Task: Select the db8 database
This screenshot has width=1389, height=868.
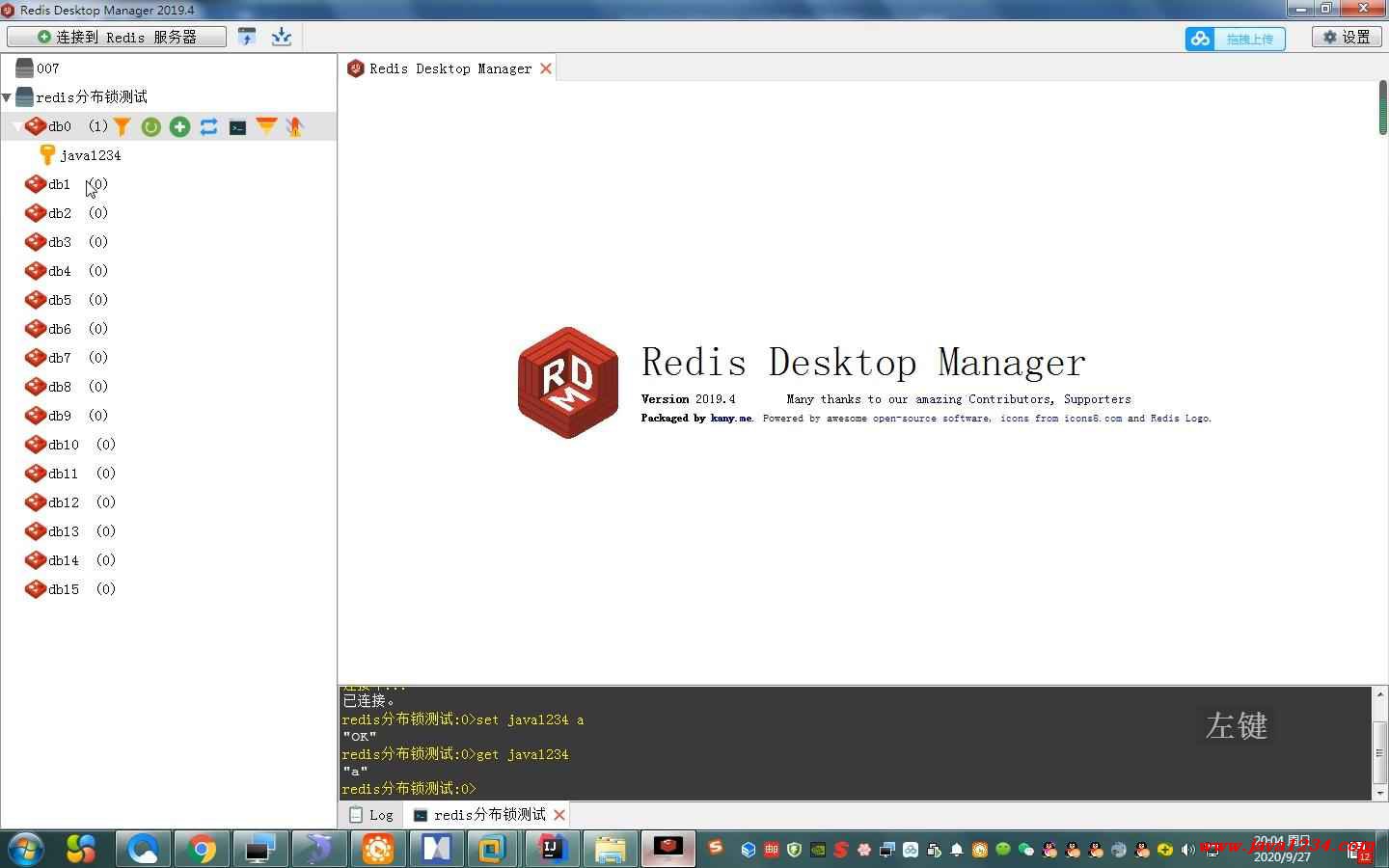Action: coord(60,387)
